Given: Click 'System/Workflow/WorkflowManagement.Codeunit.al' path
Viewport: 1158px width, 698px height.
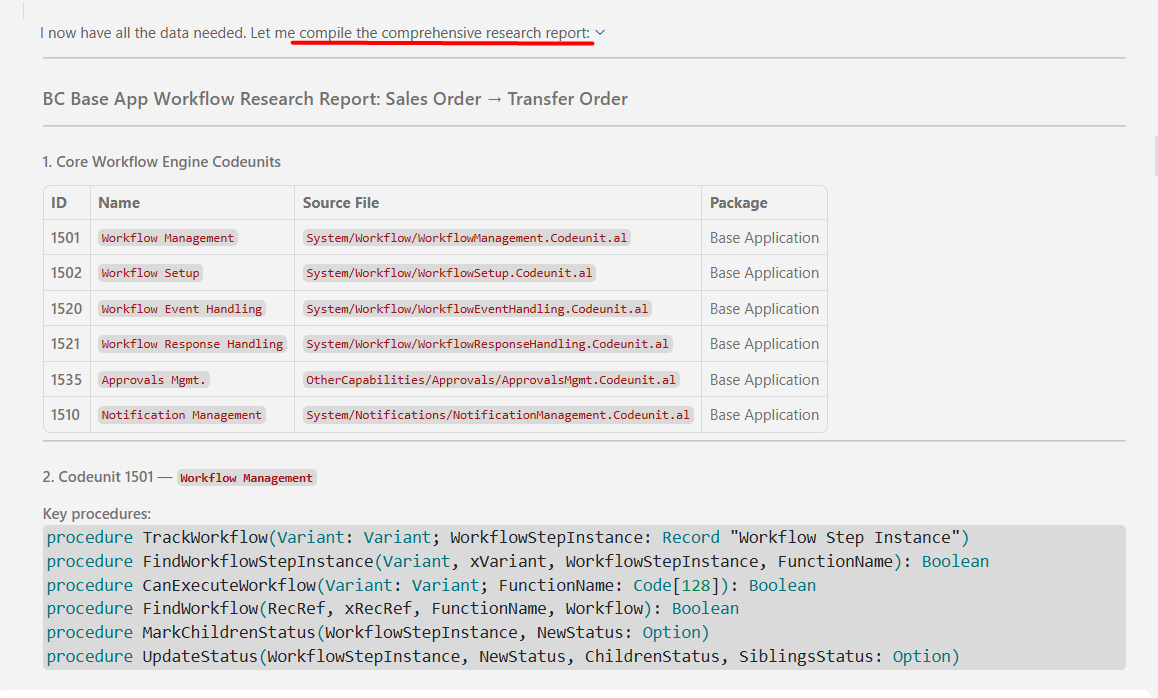Looking at the screenshot, I should tap(467, 238).
